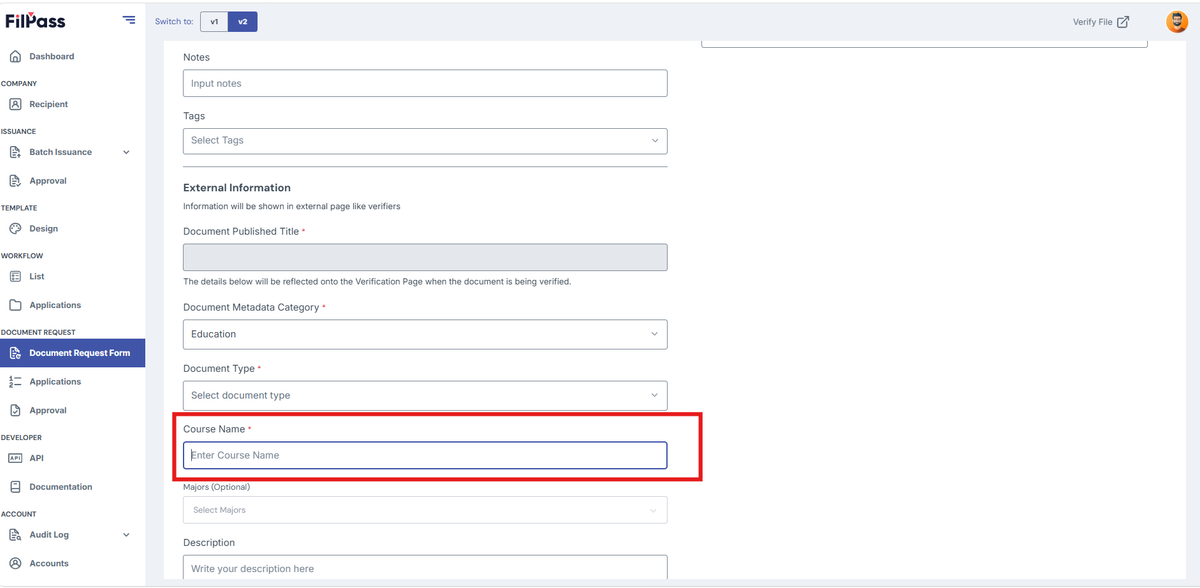
Task: Open the Select Tags dropdown
Action: point(425,141)
